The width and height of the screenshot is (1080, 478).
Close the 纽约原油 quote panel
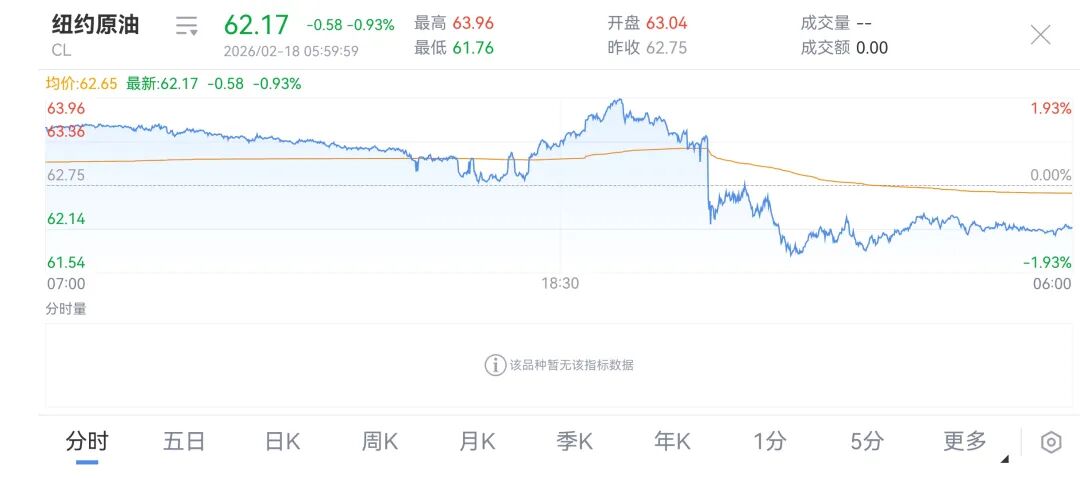(x=1040, y=35)
